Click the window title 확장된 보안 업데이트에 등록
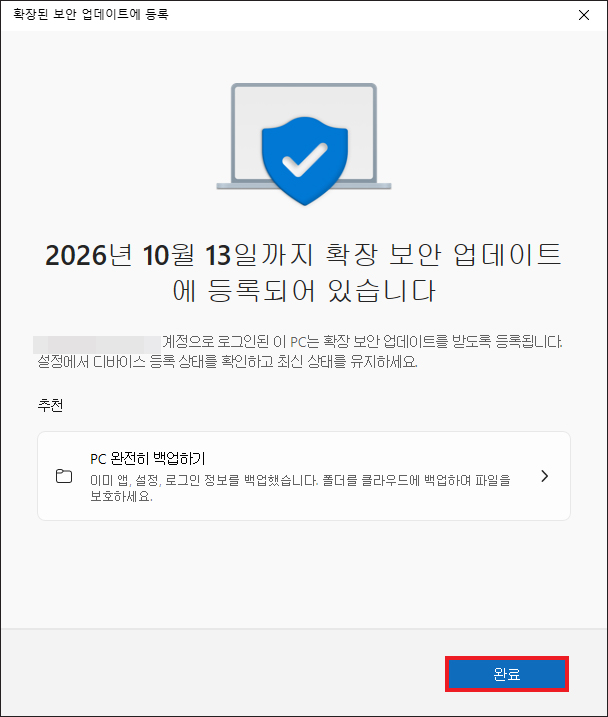Image resolution: width=608 pixels, height=717 pixels. (91, 14)
